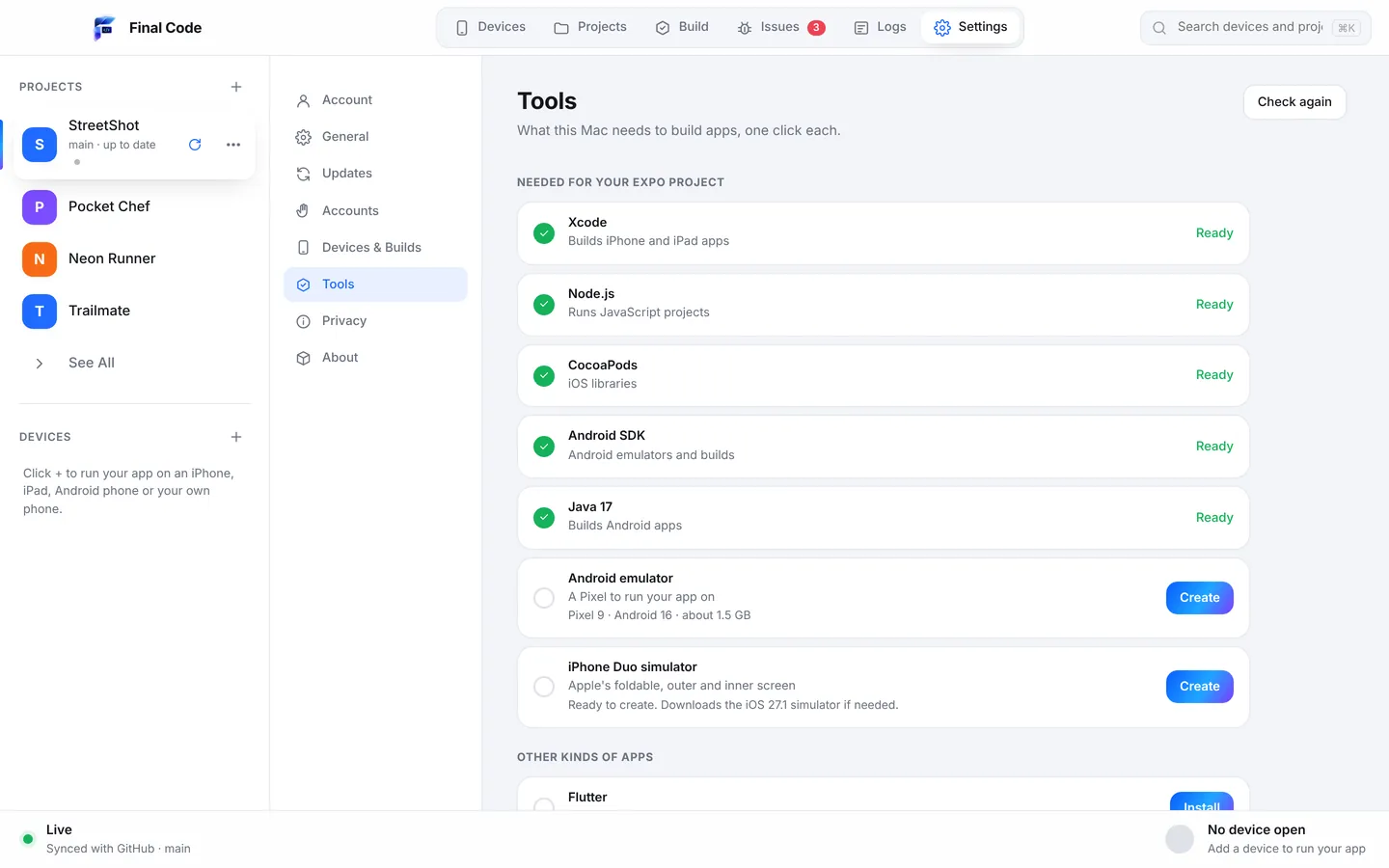Refresh the StreetShot project sync

tap(195, 145)
